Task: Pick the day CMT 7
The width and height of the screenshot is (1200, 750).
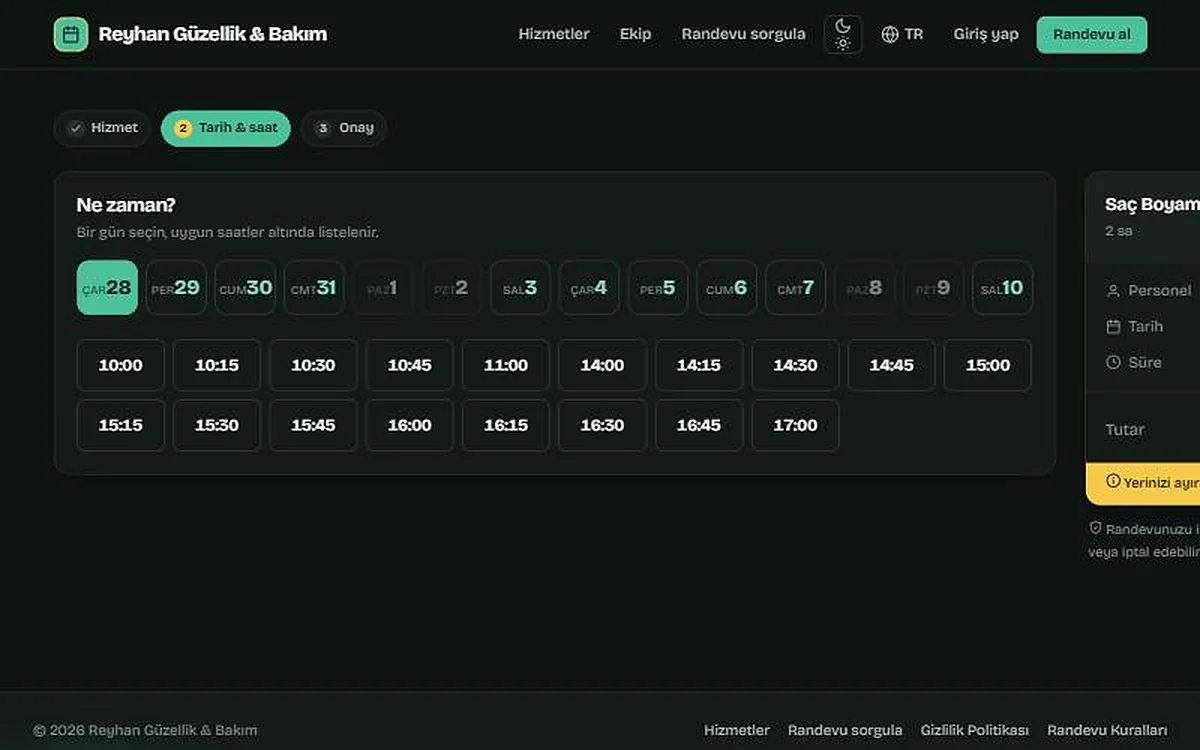Action: [796, 288]
